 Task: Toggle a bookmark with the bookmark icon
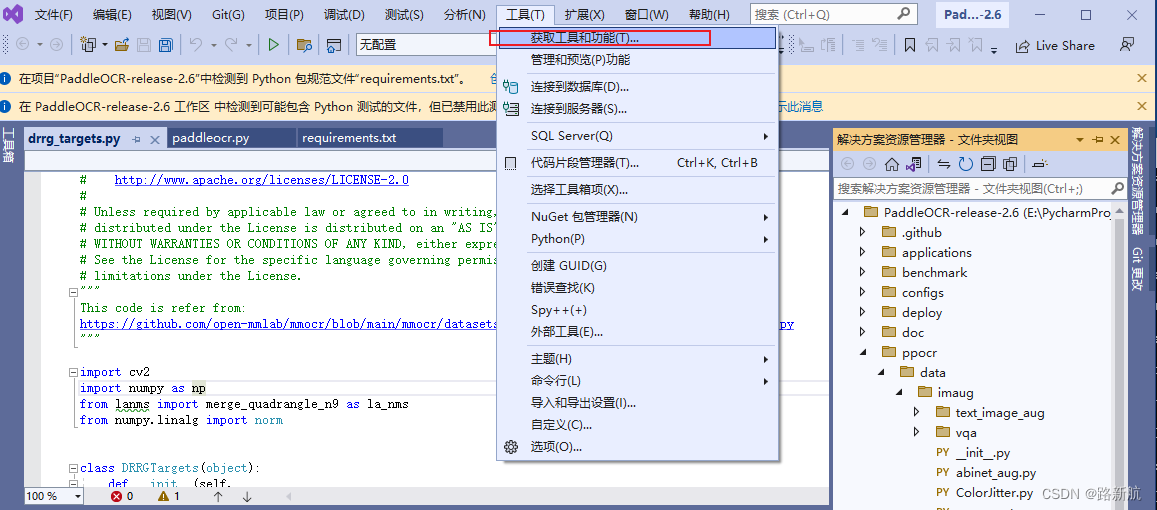pyautogui.click(x=910, y=46)
